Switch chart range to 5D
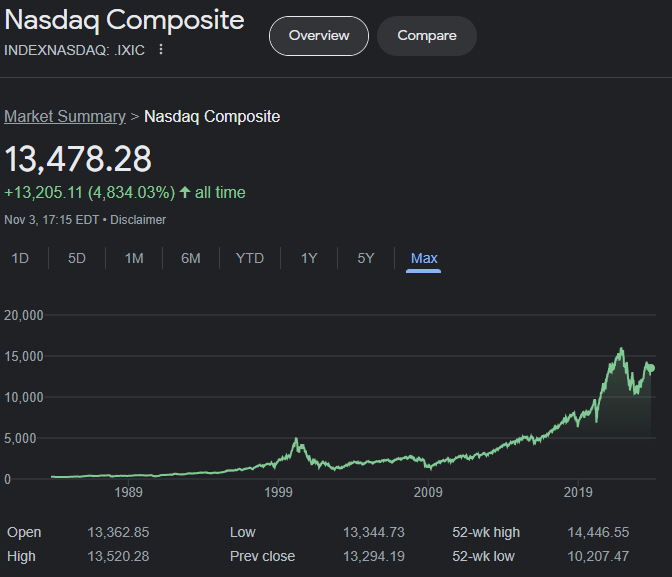 point(77,258)
